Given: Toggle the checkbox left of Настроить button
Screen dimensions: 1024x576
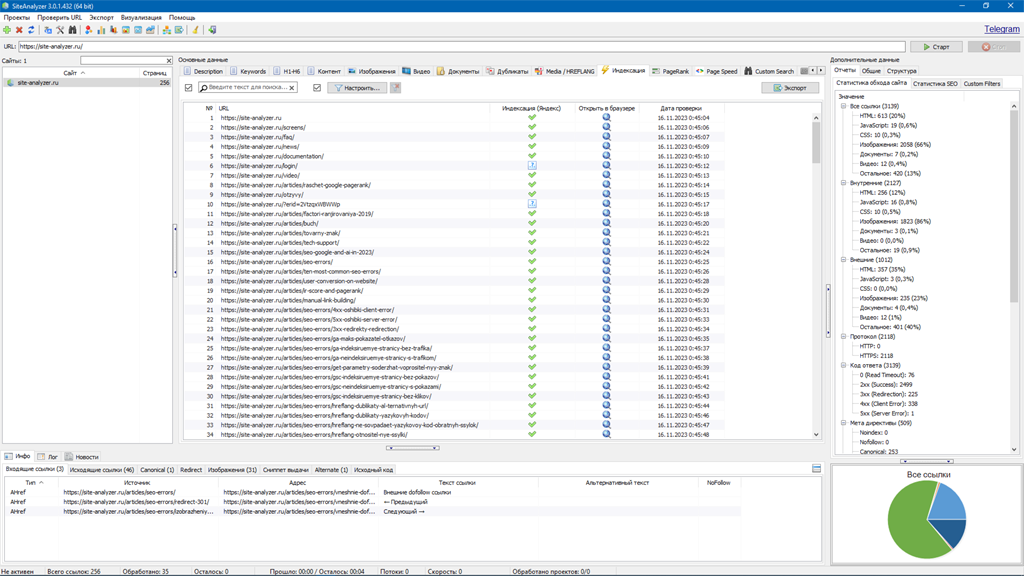Looking at the screenshot, I should pos(317,88).
